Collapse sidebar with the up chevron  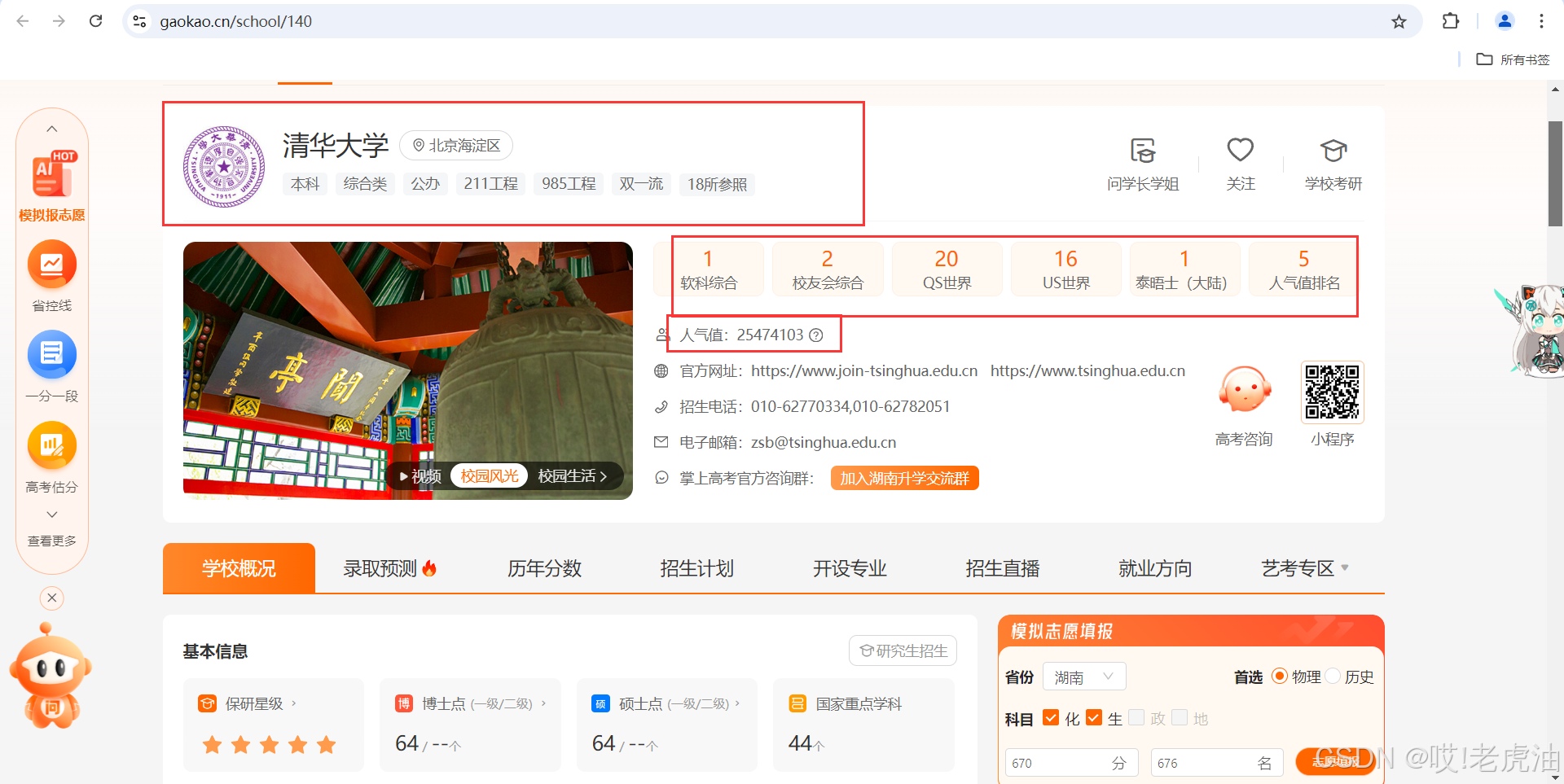tap(51, 129)
